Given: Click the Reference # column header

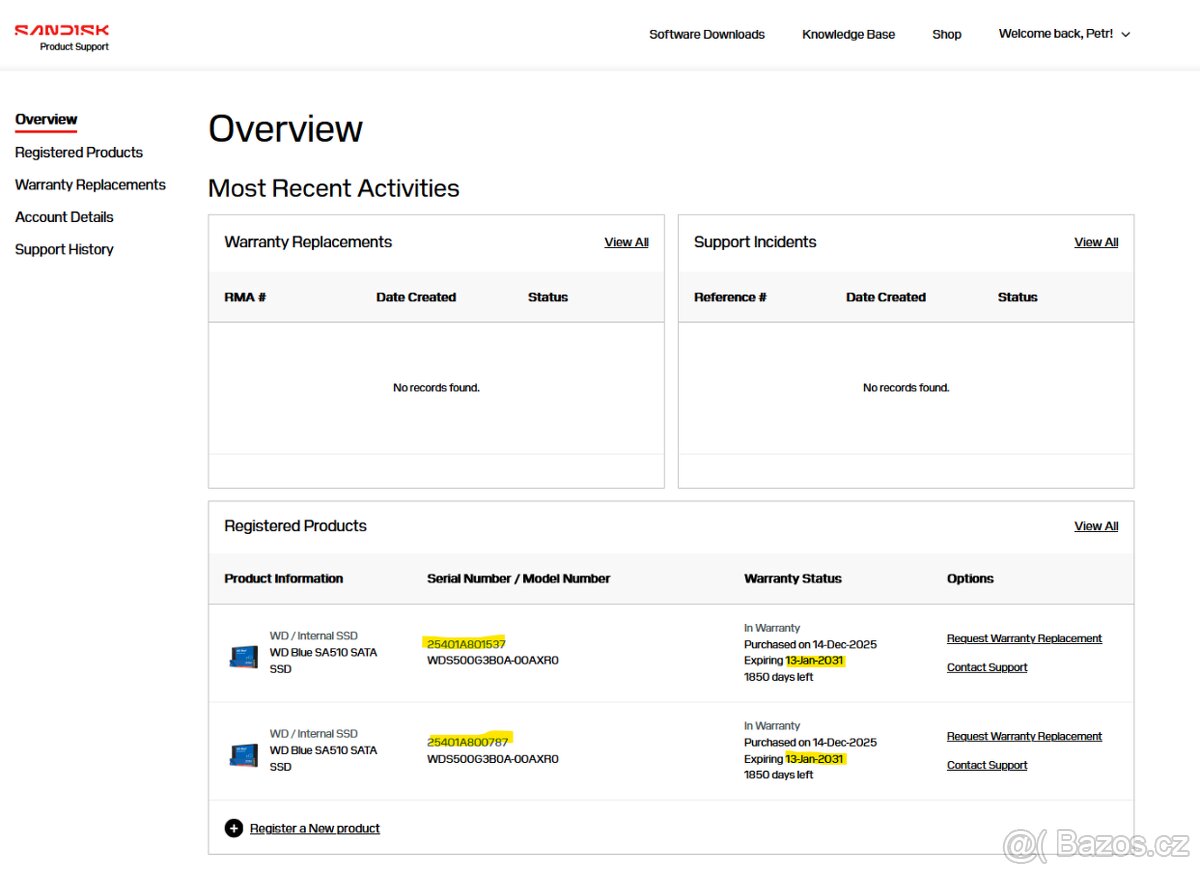Looking at the screenshot, I should coord(730,297).
